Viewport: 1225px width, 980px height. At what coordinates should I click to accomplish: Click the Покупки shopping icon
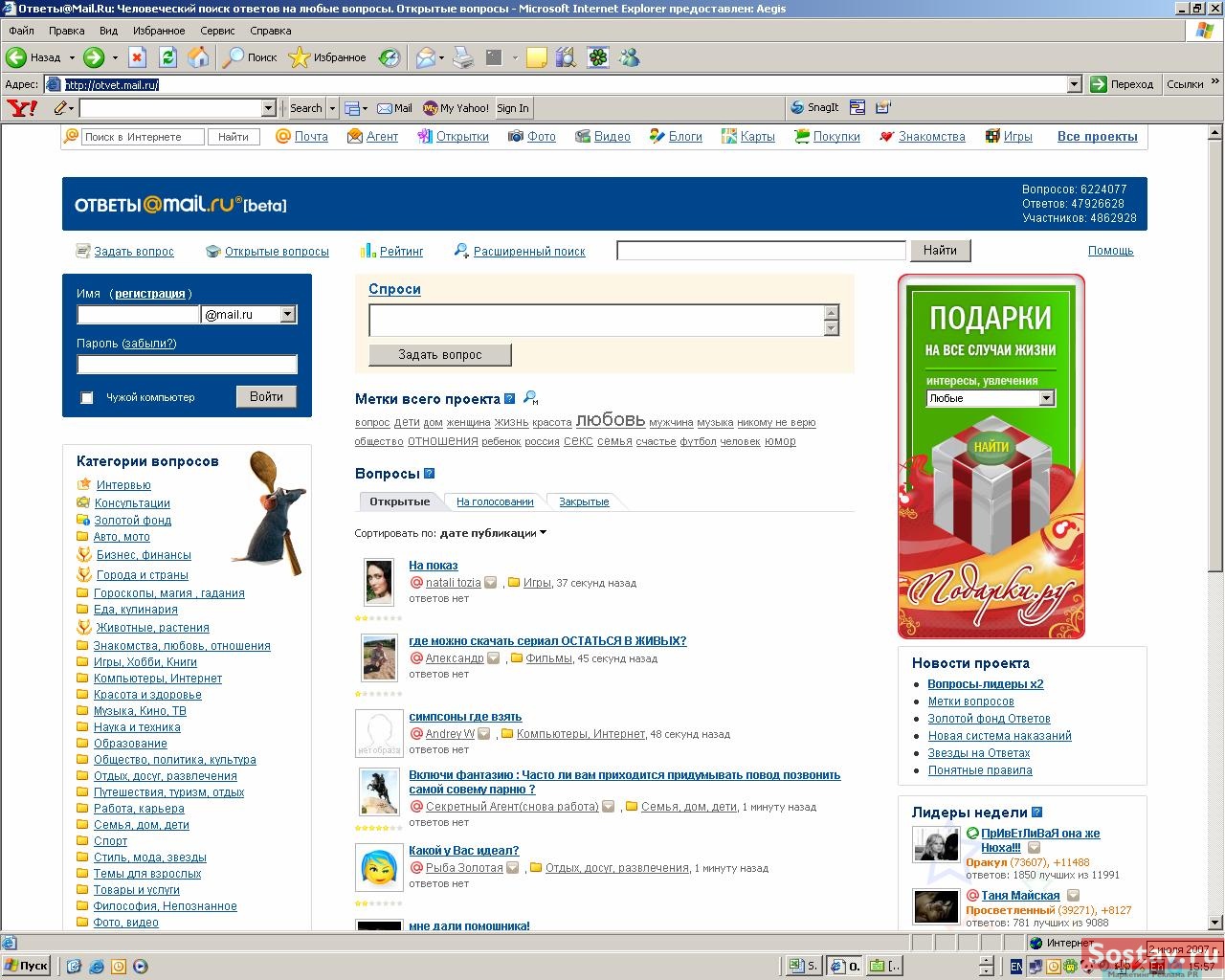click(x=802, y=137)
